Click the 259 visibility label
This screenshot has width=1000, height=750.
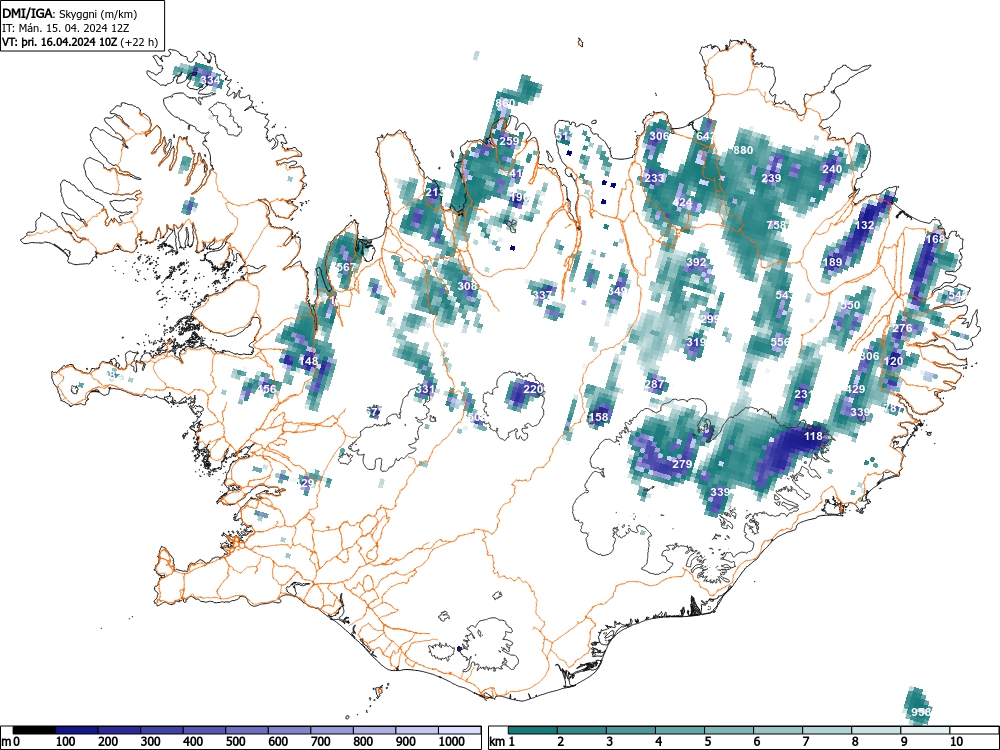click(x=509, y=142)
